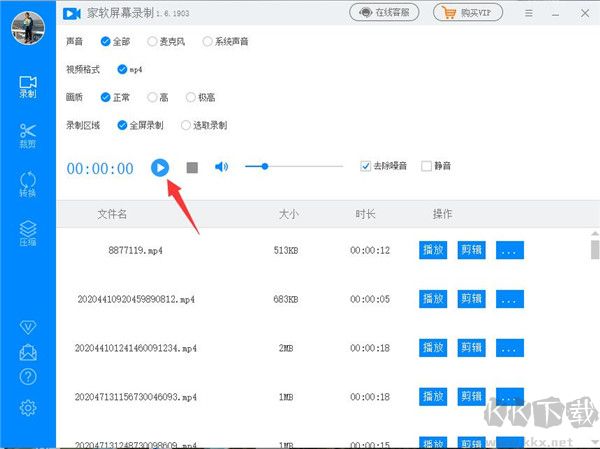This screenshot has height=449, width=600.
Task: Switch to the 录制 recording tab
Action: point(28,86)
